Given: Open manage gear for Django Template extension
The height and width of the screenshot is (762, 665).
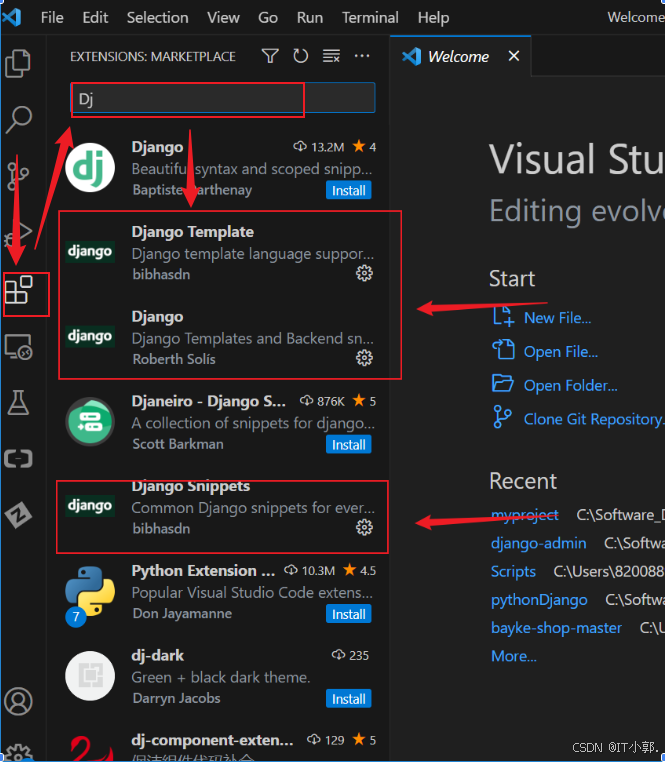Looking at the screenshot, I should pyautogui.click(x=364, y=273).
